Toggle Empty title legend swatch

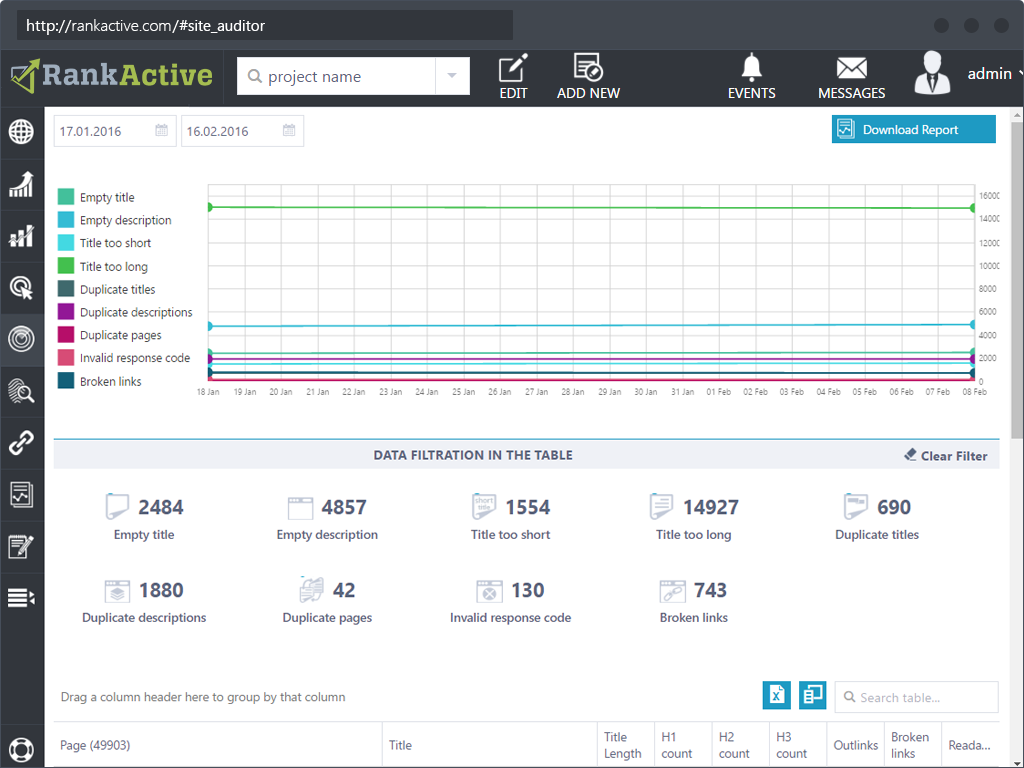(66, 197)
